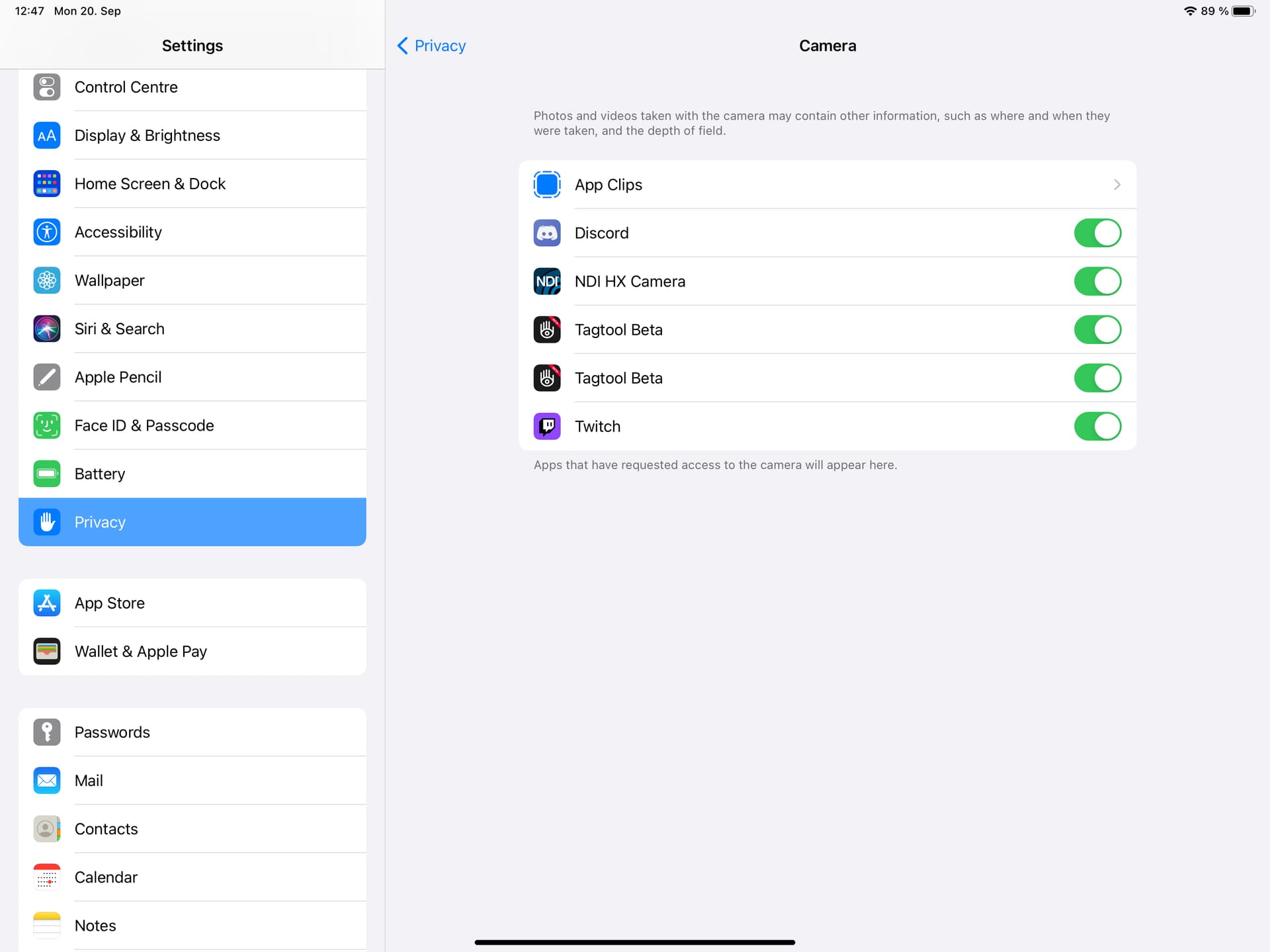Tap the App Store icon
The height and width of the screenshot is (952, 1270).
coord(47,603)
